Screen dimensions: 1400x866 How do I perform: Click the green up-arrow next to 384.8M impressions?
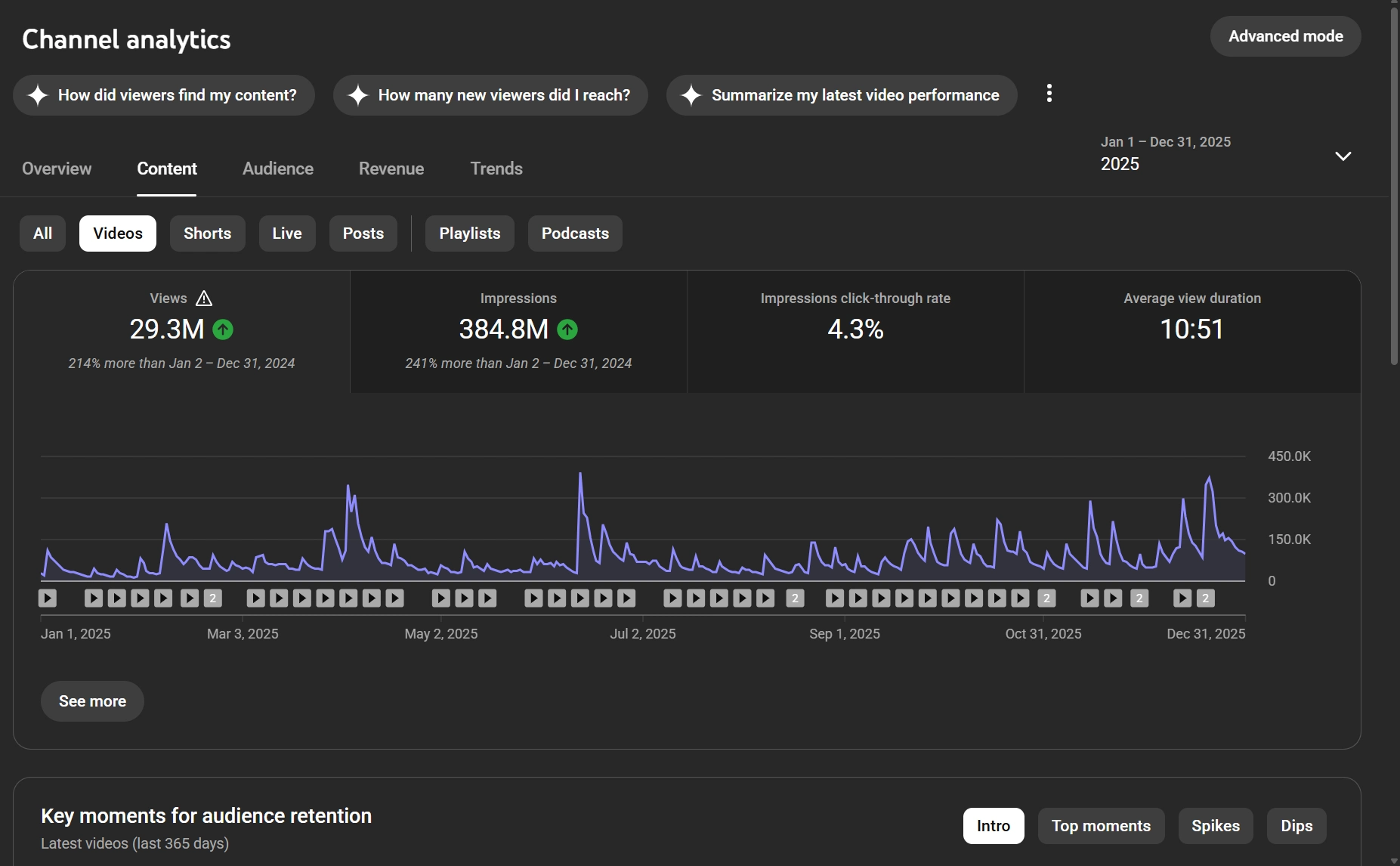coord(567,329)
